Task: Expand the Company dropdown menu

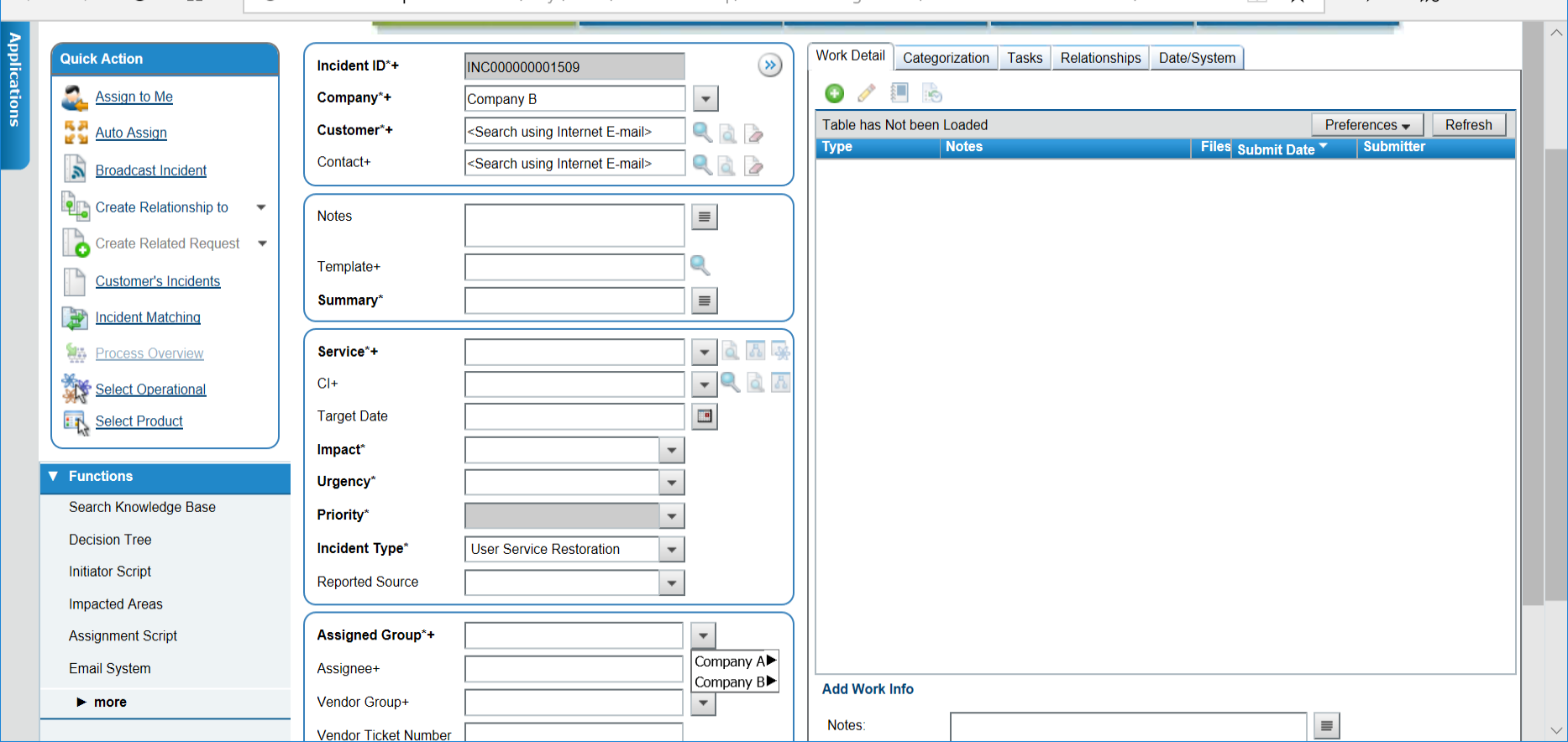Action: (705, 99)
